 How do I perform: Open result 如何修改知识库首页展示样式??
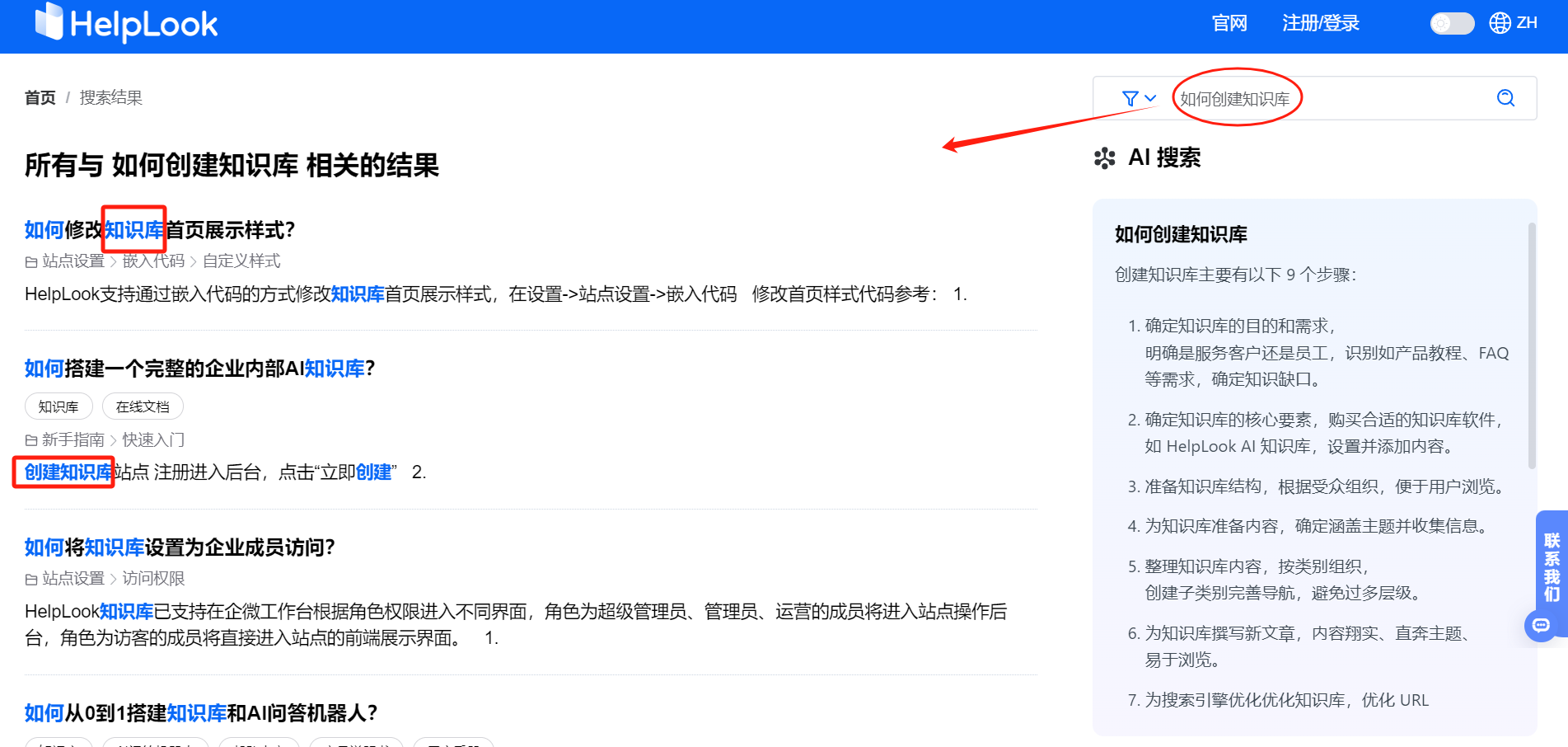160,230
